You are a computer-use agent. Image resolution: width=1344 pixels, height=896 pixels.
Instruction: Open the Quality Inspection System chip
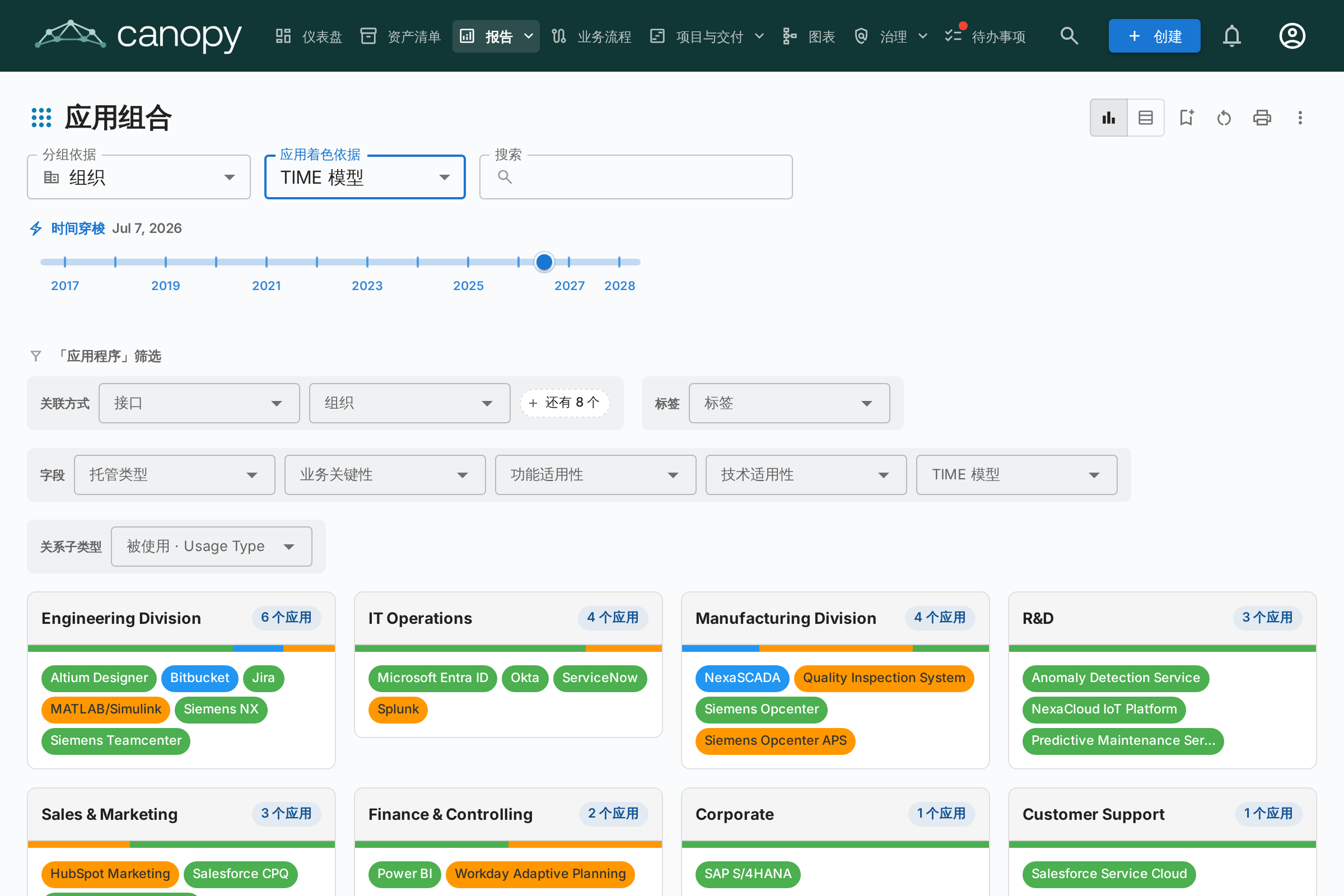coord(884,678)
